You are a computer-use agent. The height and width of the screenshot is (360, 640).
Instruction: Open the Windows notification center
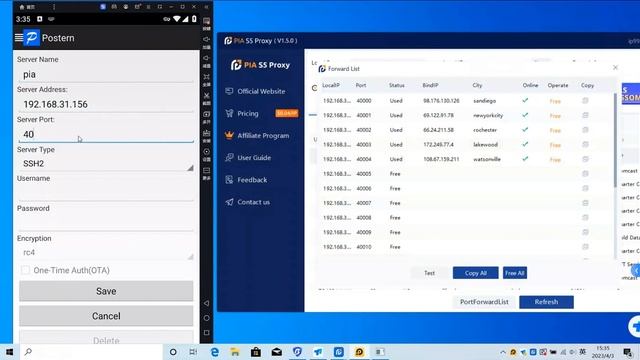pyautogui.click(x=628, y=352)
